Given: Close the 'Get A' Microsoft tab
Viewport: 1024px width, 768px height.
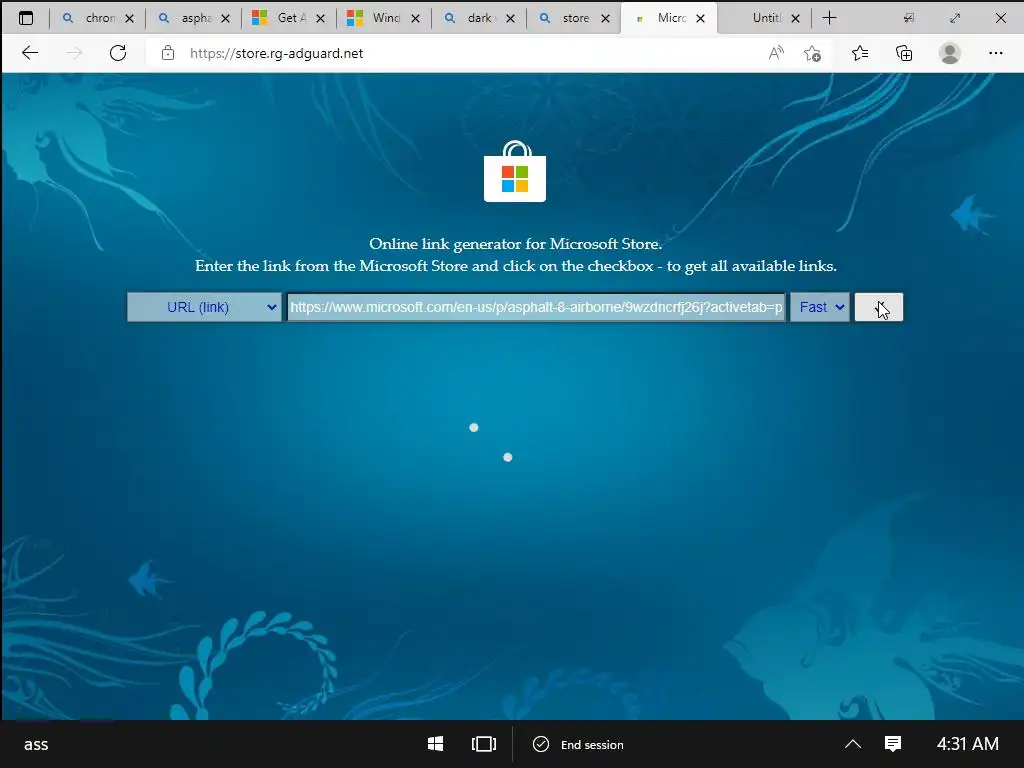Looking at the screenshot, I should (321, 18).
